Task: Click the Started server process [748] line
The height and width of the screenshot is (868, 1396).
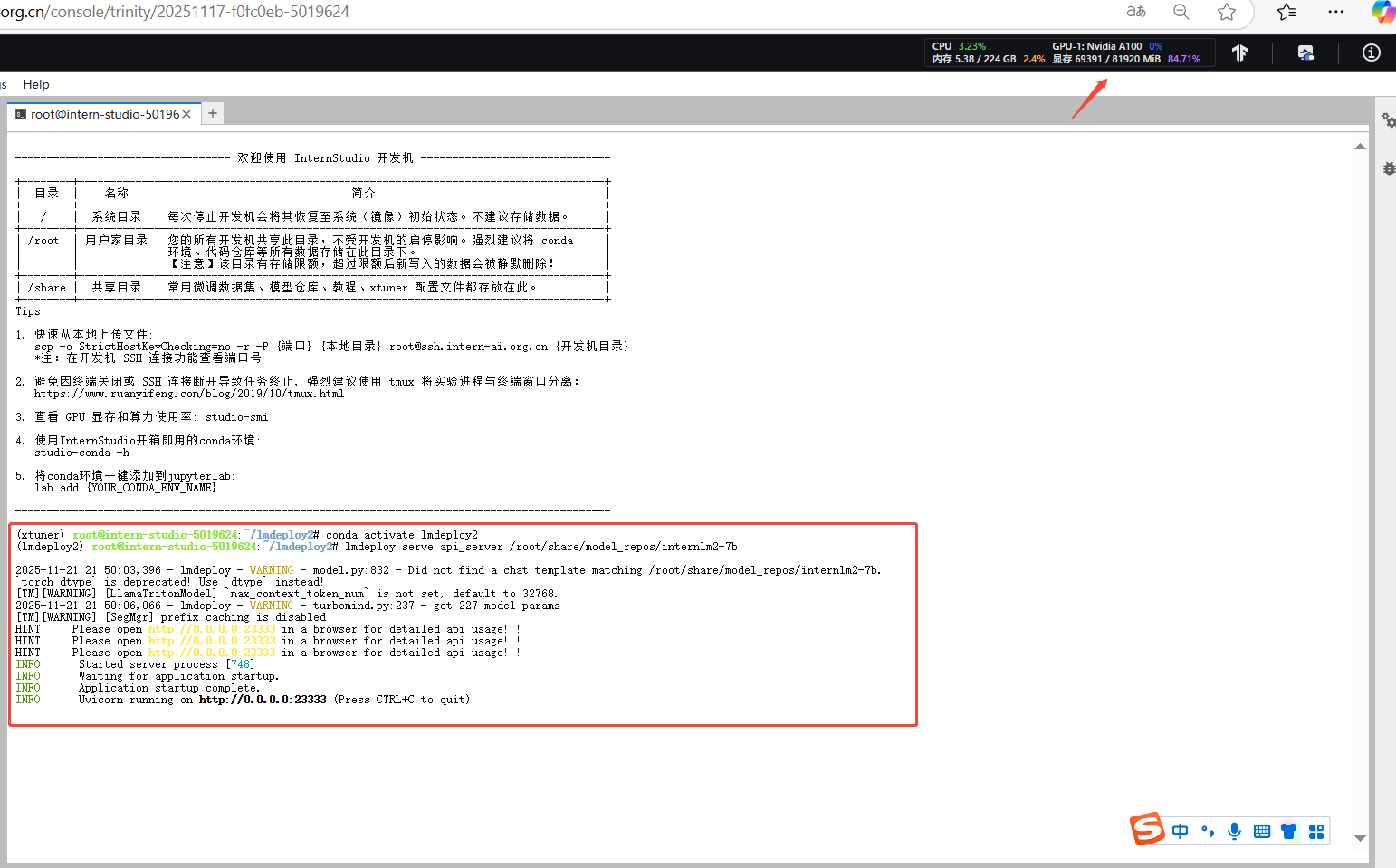Action: point(135,664)
